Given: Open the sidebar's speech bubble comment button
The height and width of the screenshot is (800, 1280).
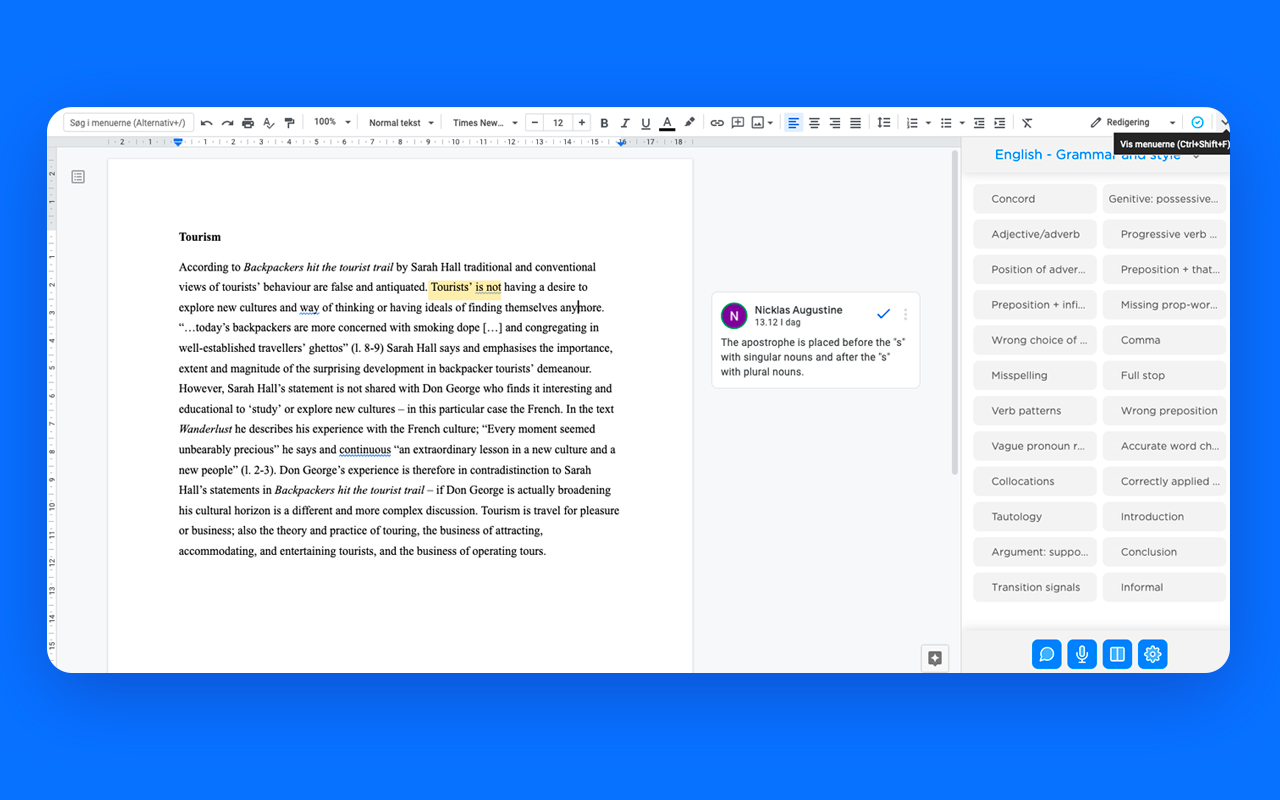Looking at the screenshot, I should coord(1047,654).
